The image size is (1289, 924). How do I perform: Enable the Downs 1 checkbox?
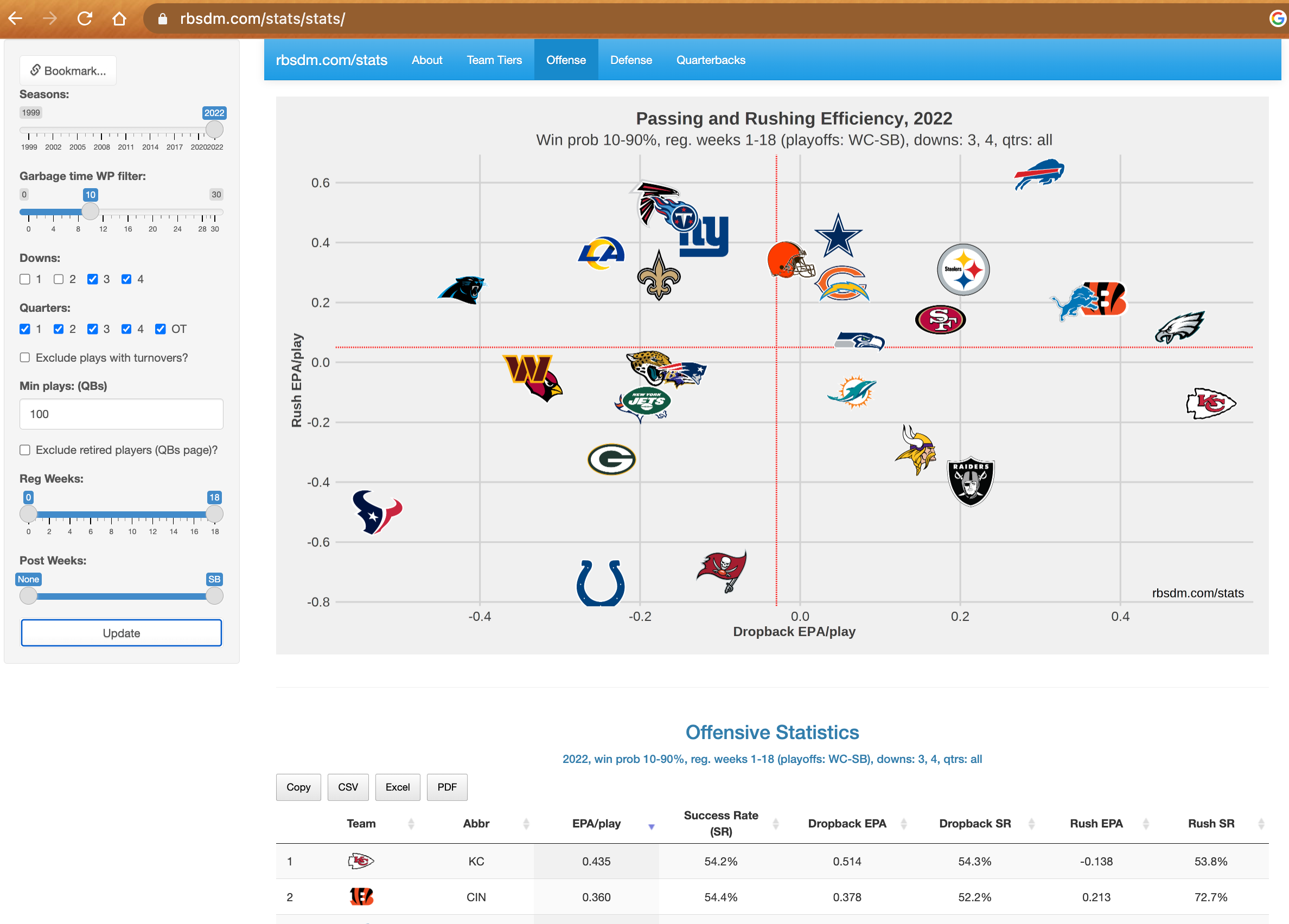(x=25, y=279)
